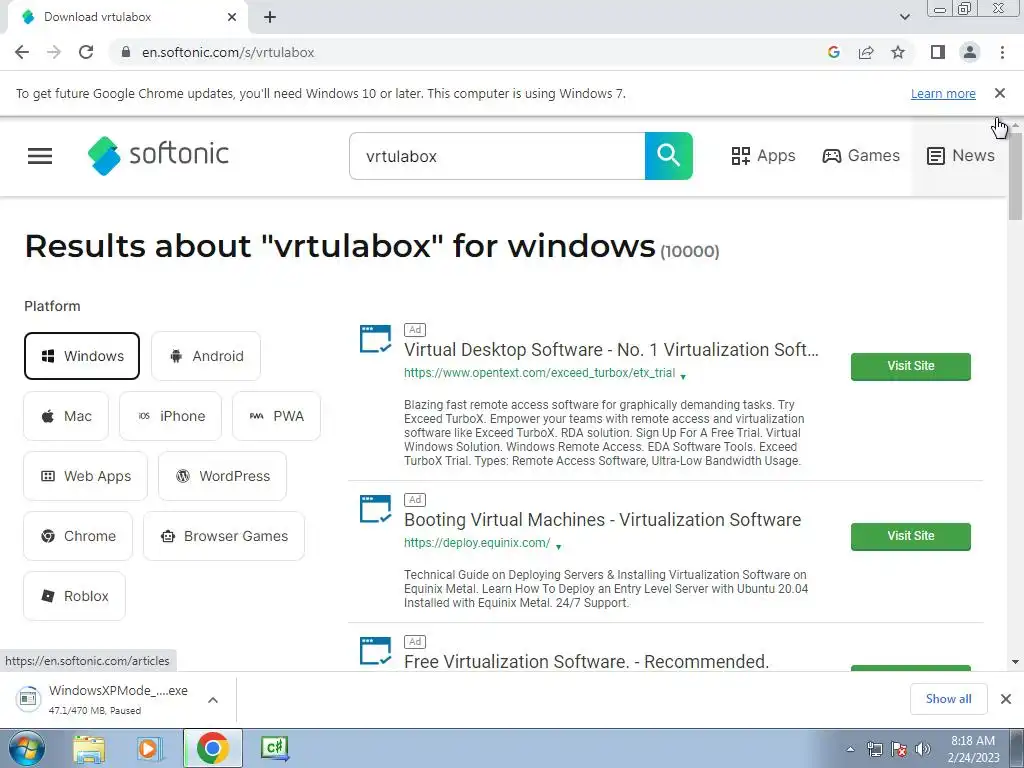1024x768 pixels.
Task: Bookmark this page with the star
Action: coord(898,52)
